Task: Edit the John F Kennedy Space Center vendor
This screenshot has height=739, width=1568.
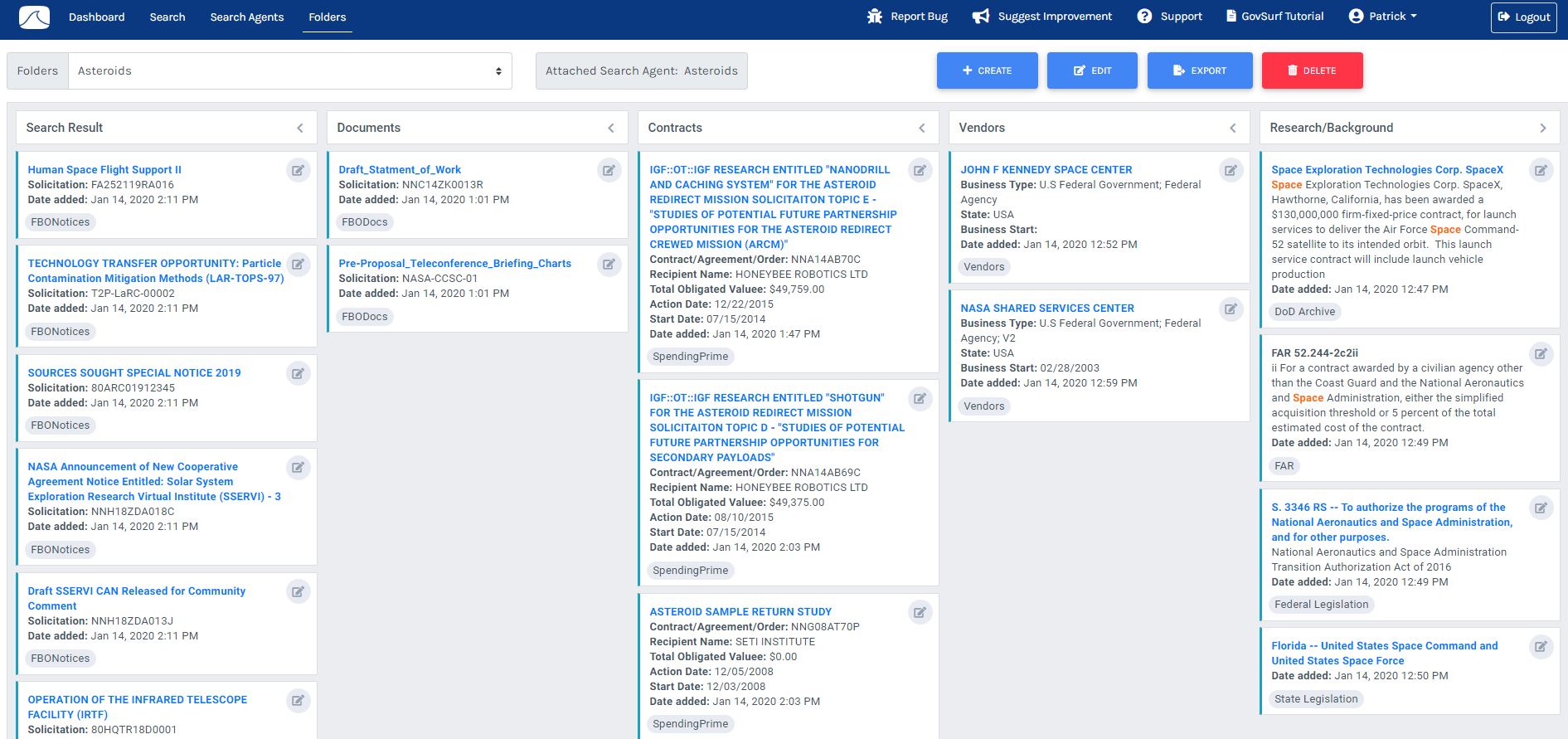Action: pyautogui.click(x=1231, y=170)
